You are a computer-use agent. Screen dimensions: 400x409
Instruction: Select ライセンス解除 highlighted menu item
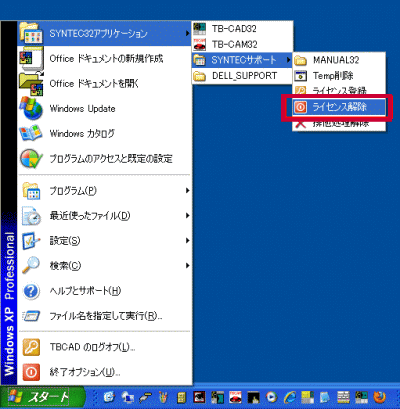[339, 107]
